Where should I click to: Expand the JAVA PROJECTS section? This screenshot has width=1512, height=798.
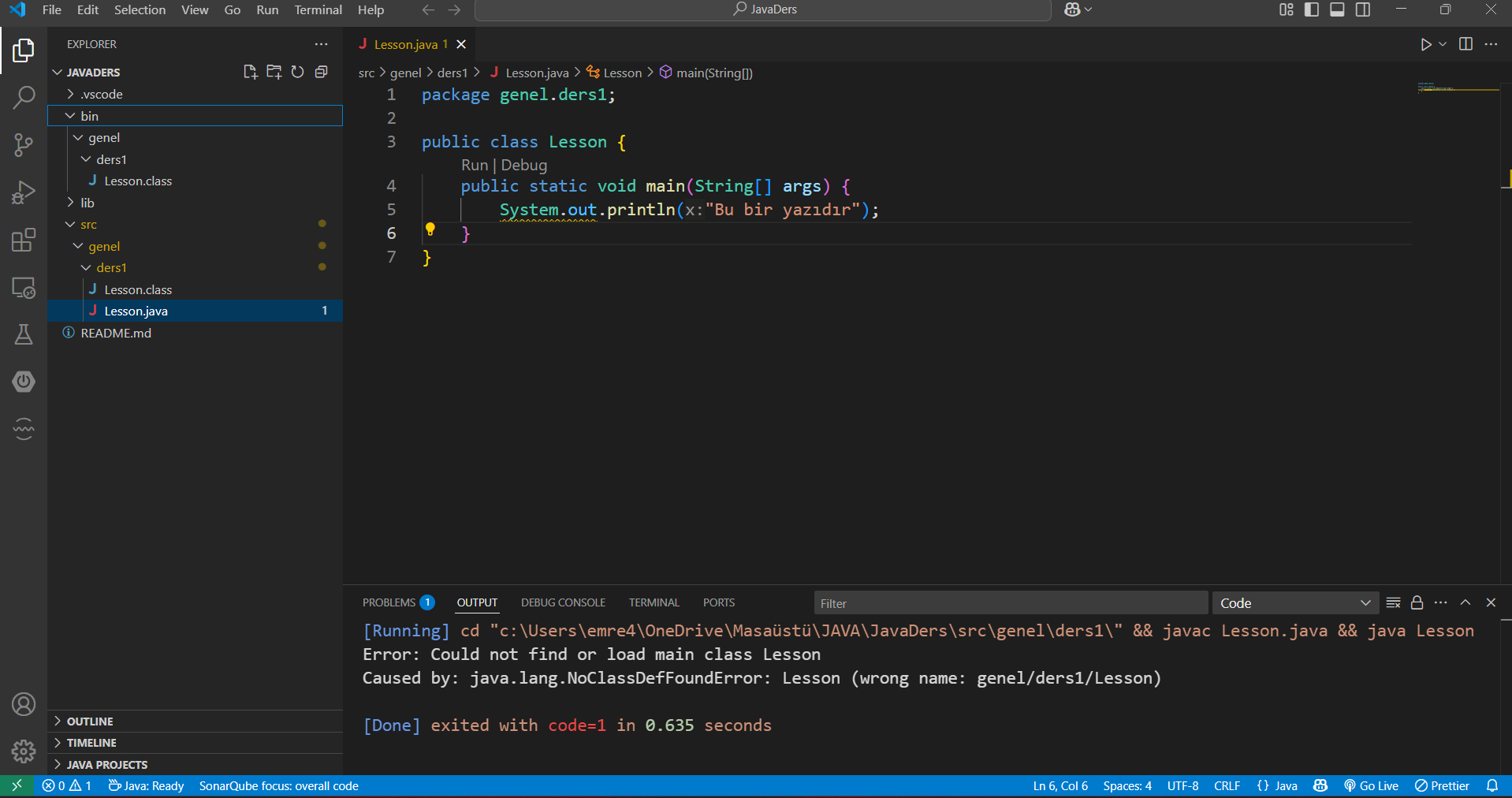point(106,764)
